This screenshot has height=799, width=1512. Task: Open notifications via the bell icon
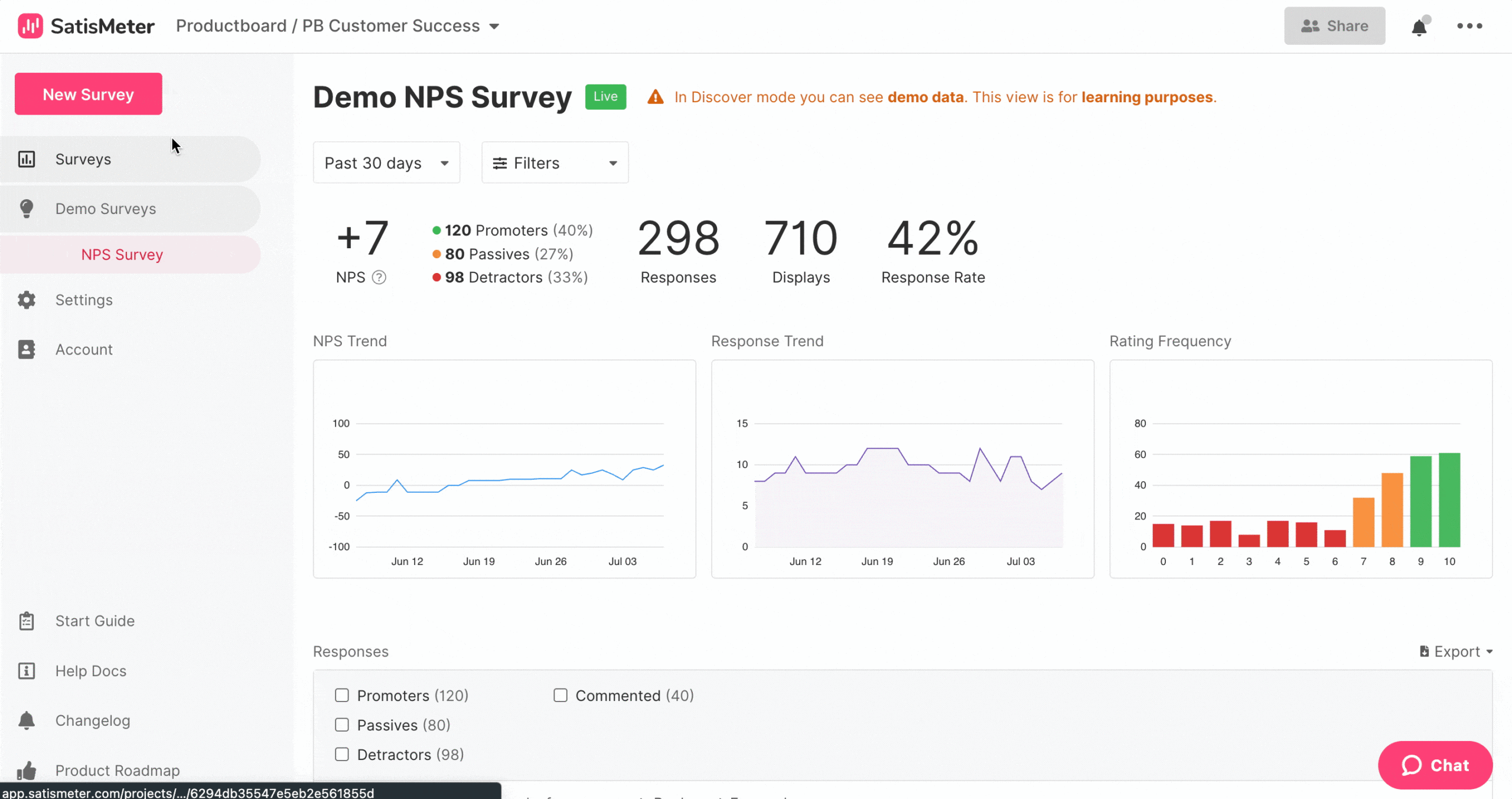(x=1419, y=27)
